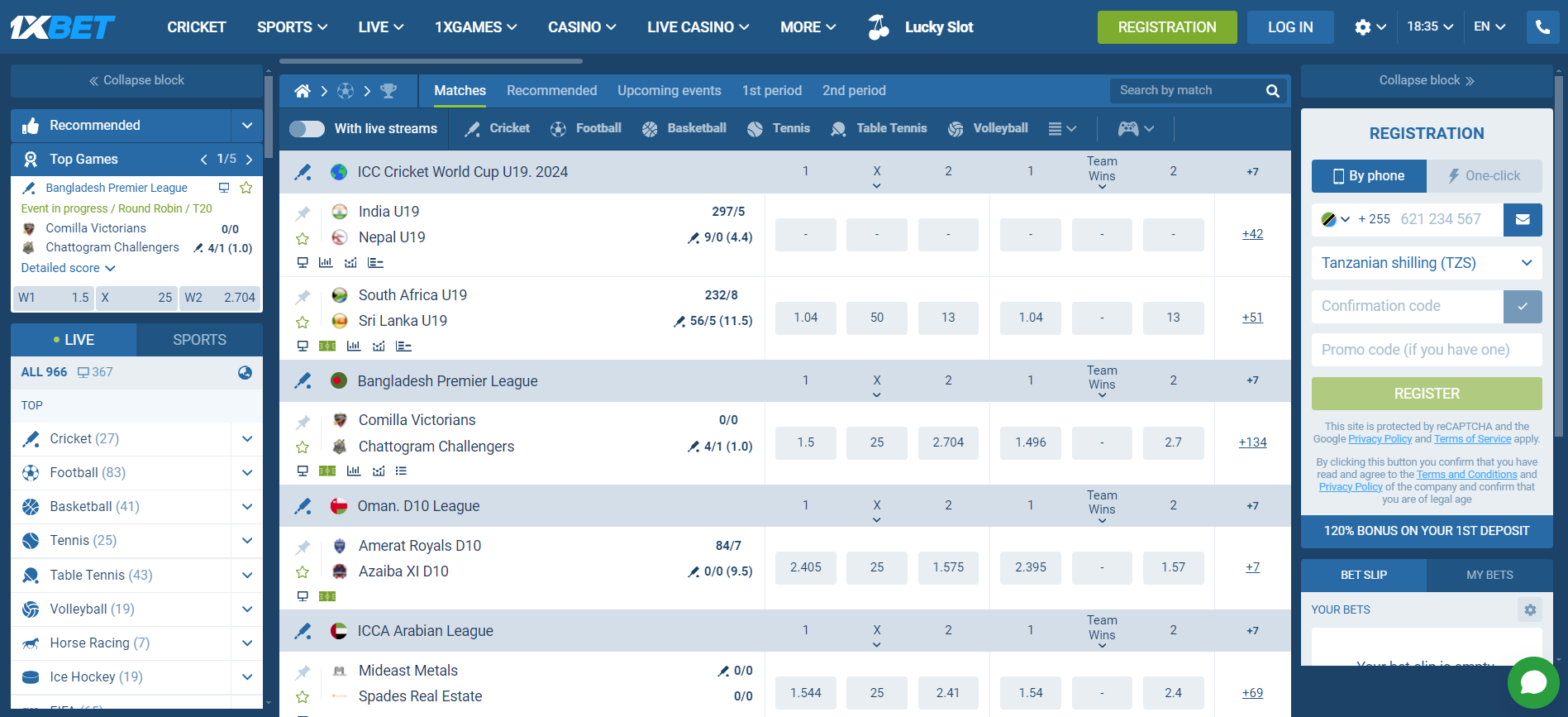Expand the Cricket (27) sidebar category
This screenshot has width=1568, height=717.
pos(246,439)
